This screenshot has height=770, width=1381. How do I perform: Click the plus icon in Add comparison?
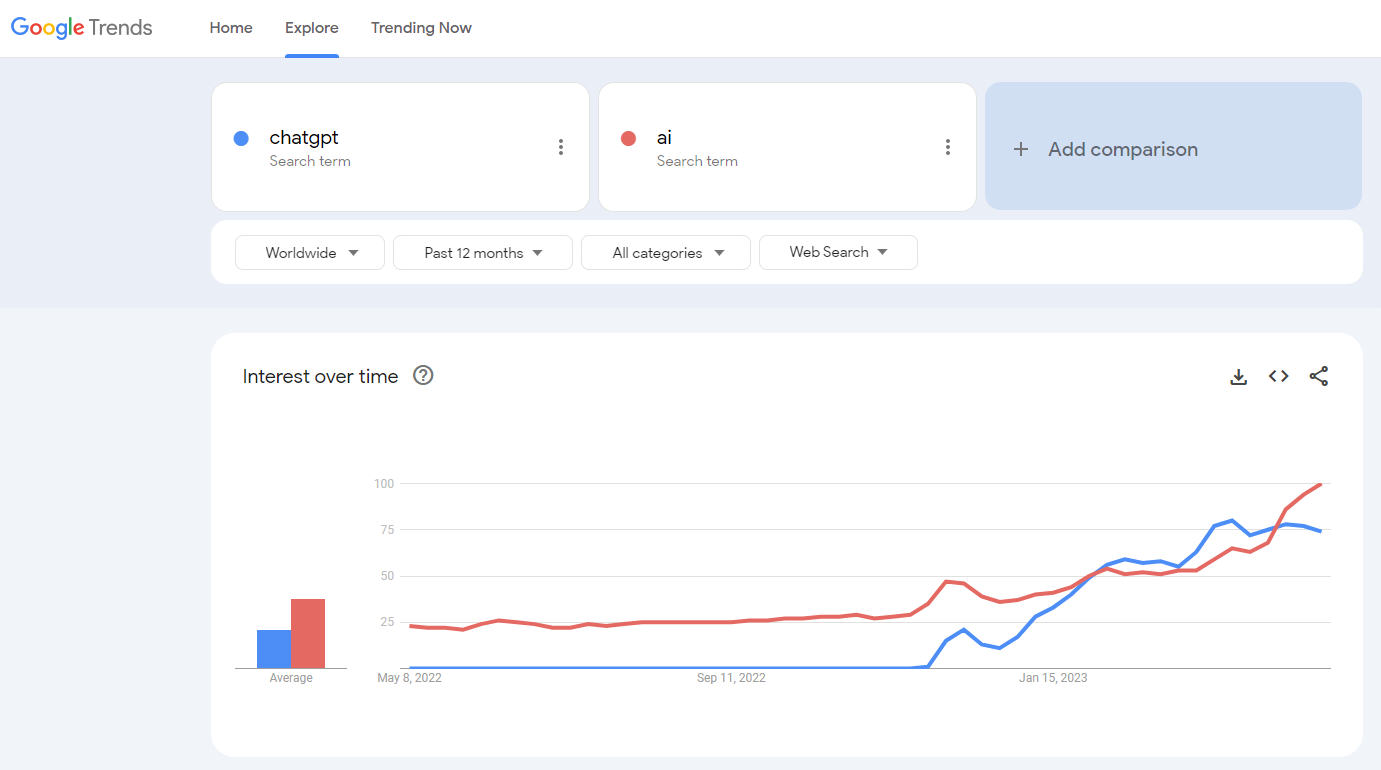pyautogui.click(x=1021, y=149)
